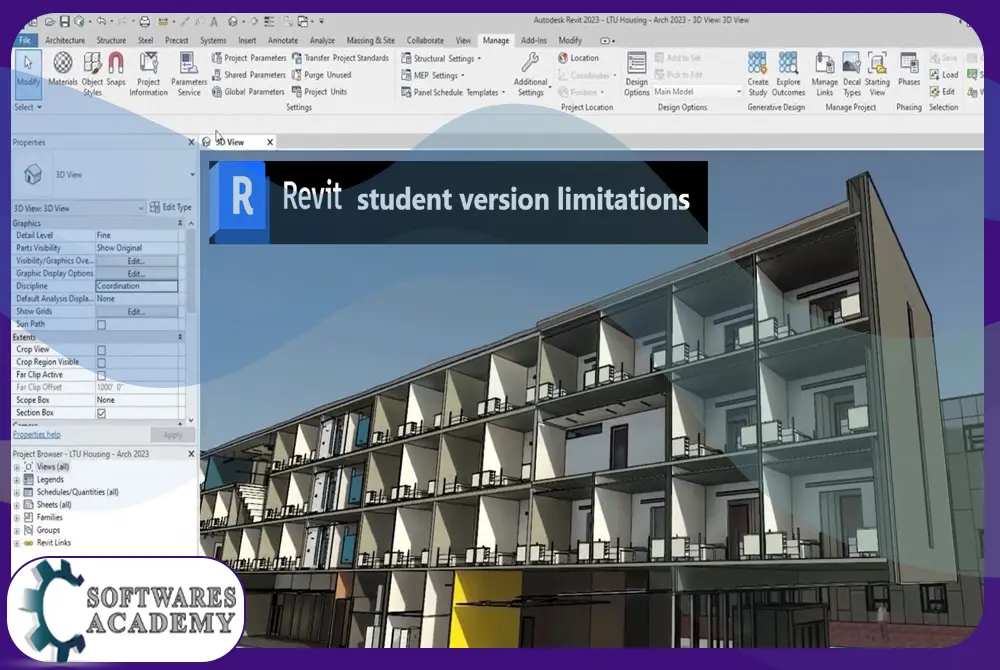
Task: Click Edit for Graphic Display Options
Action: tap(136, 273)
